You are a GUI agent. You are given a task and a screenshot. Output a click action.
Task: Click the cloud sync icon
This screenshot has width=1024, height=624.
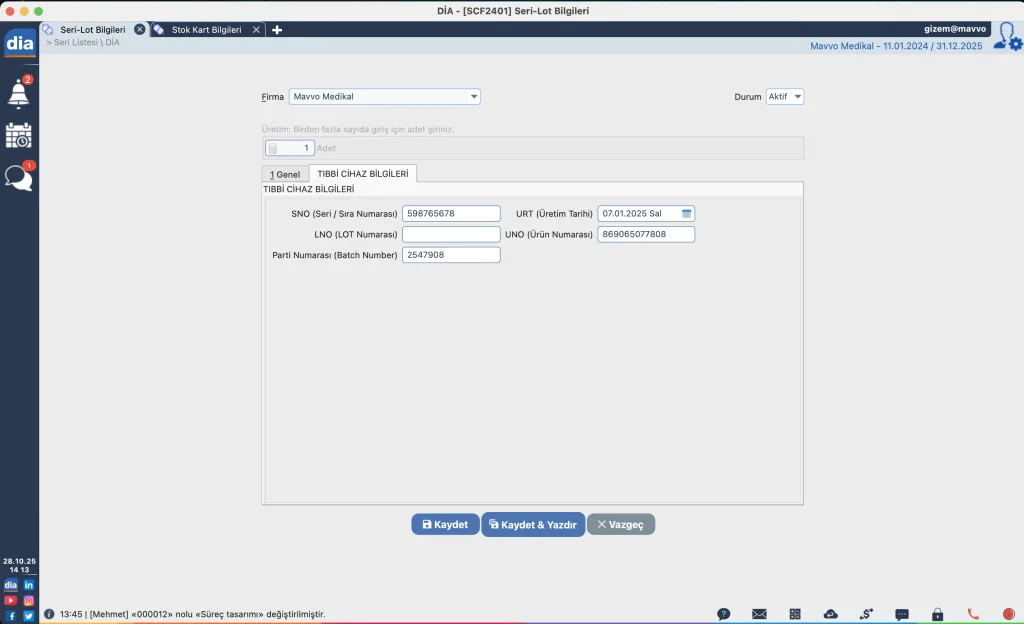click(x=830, y=614)
